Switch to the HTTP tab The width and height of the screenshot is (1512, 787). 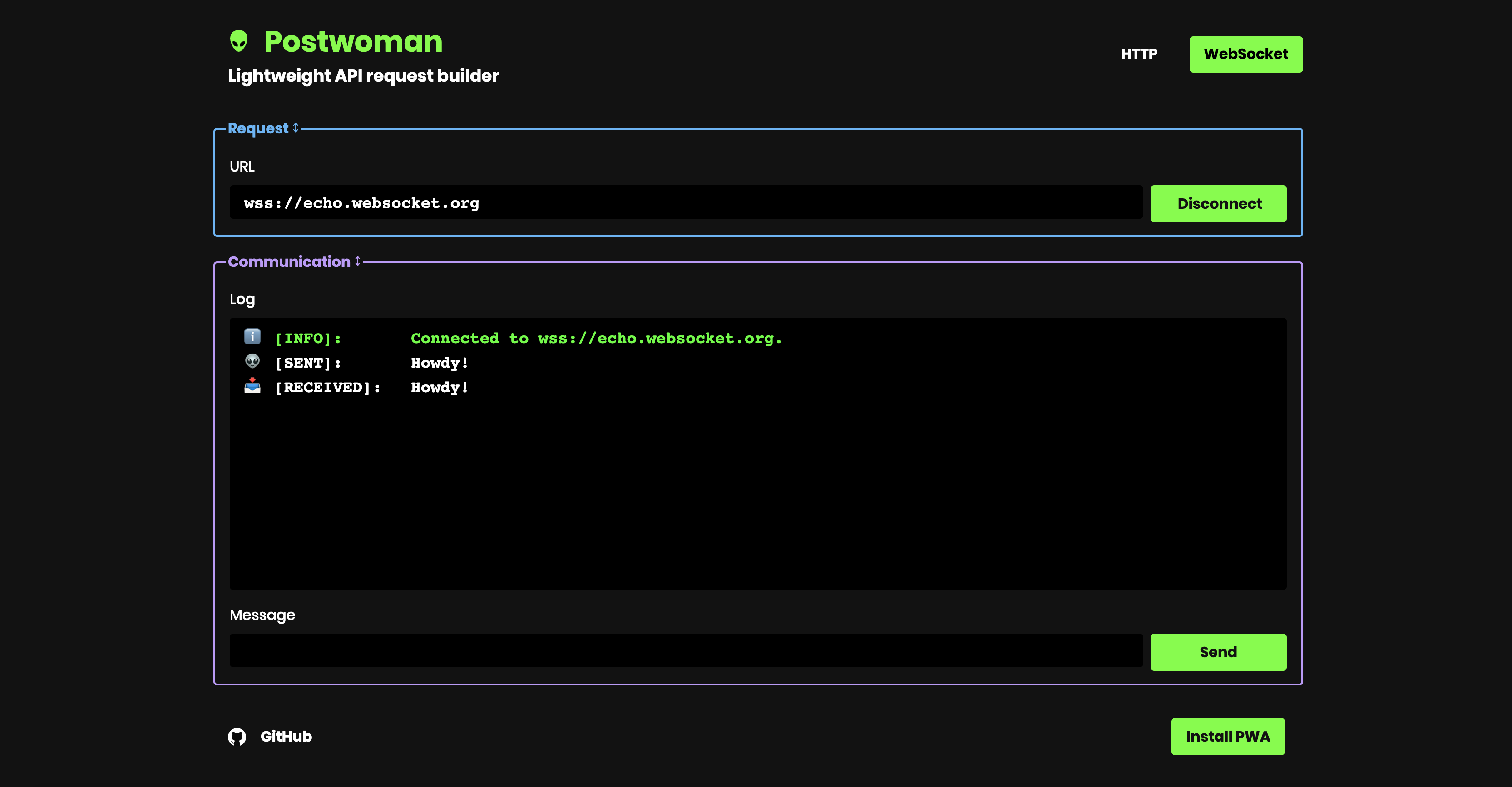point(1139,54)
